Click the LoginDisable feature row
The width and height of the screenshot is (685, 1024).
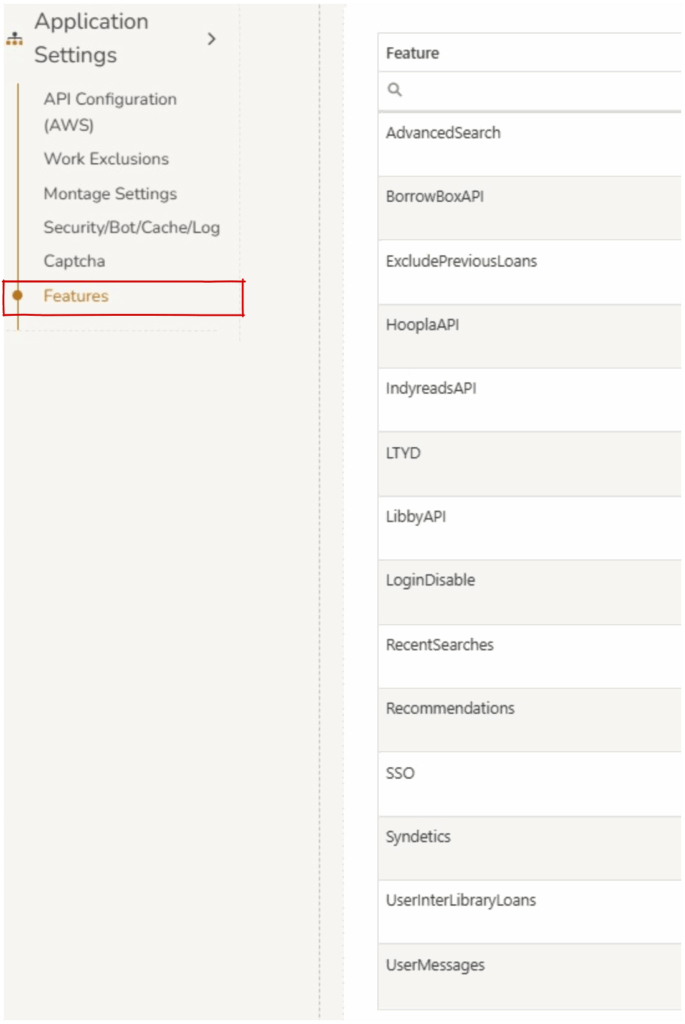click(430, 581)
